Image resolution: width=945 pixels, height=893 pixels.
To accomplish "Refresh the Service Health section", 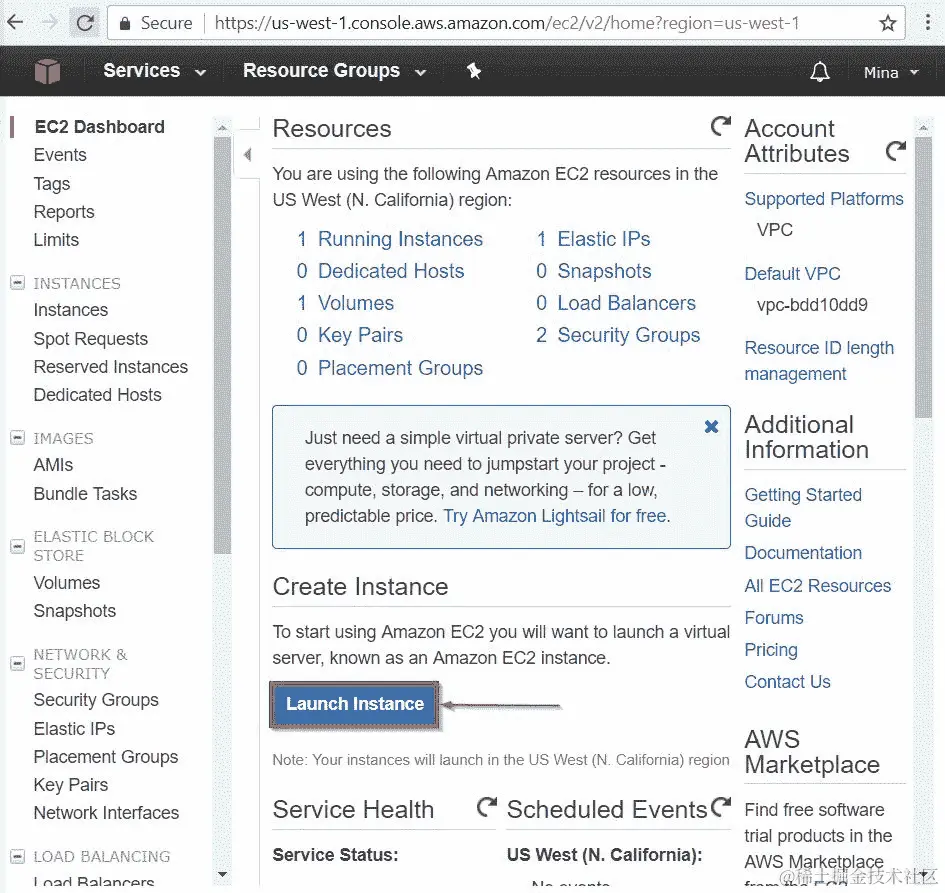I will click(x=487, y=806).
